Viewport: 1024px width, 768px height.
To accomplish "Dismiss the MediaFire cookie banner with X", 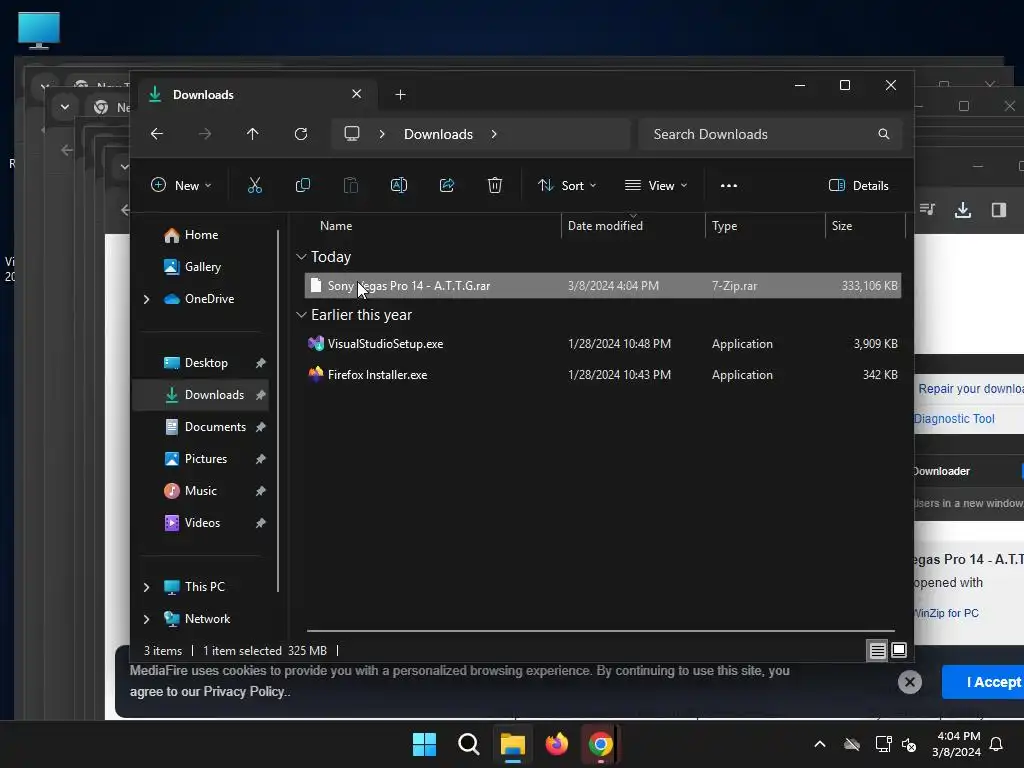I will [910, 682].
